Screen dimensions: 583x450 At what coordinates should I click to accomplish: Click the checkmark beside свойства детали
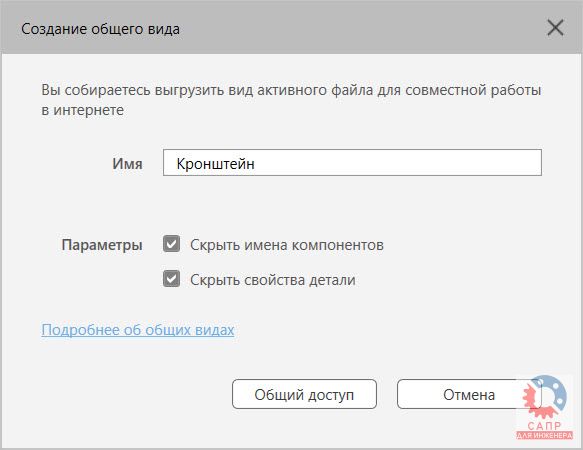(171, 279)
